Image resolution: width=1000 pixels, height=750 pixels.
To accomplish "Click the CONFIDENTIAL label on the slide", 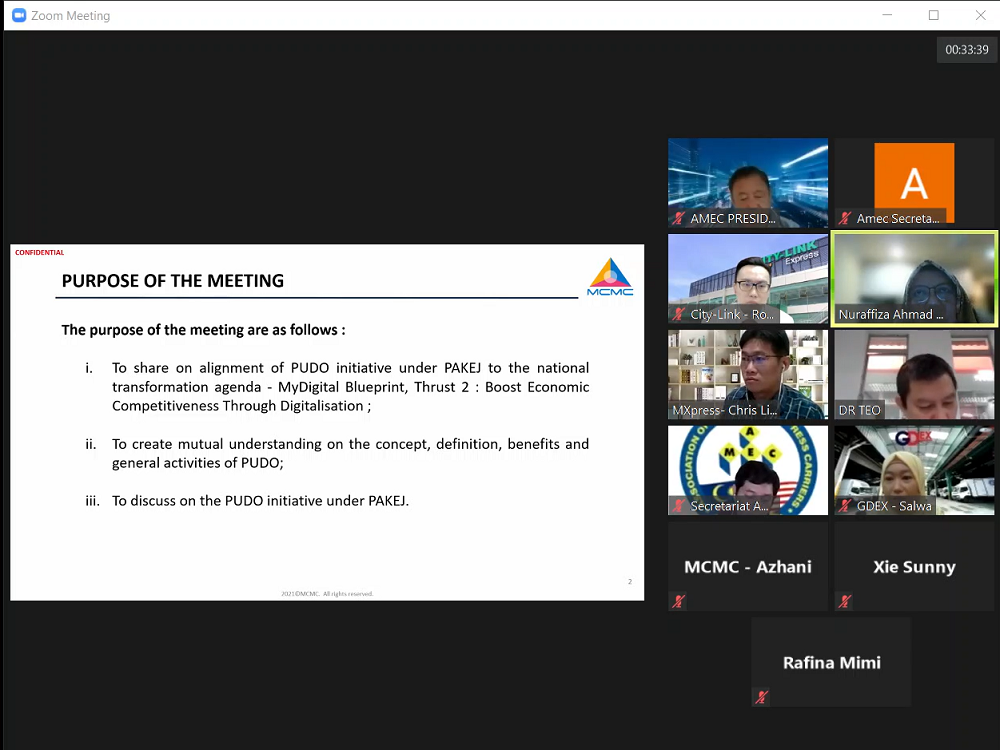I will (40, 253).
